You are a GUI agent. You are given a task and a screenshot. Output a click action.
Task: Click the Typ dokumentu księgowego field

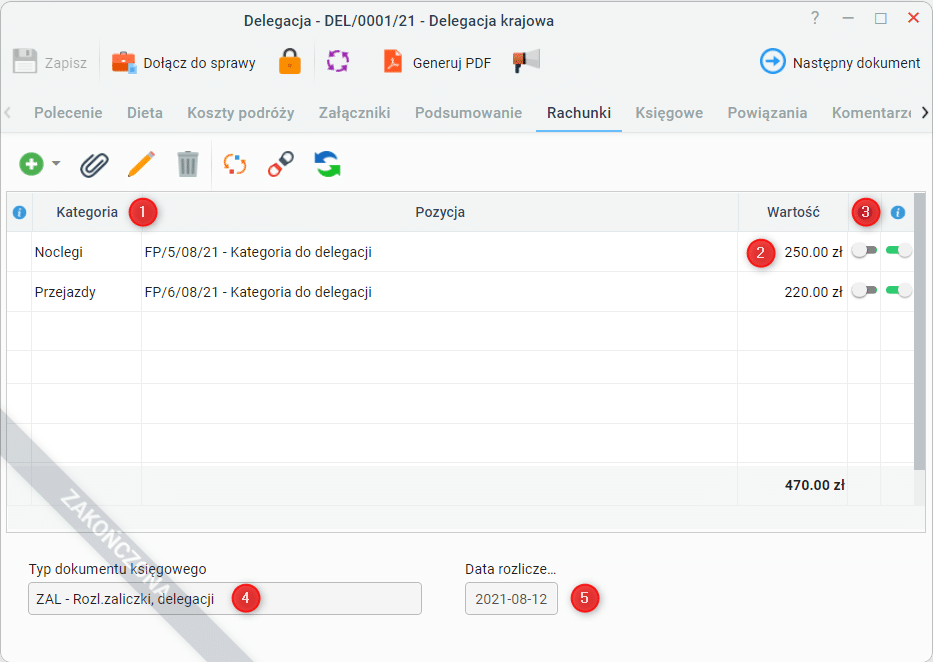(225, 598)
